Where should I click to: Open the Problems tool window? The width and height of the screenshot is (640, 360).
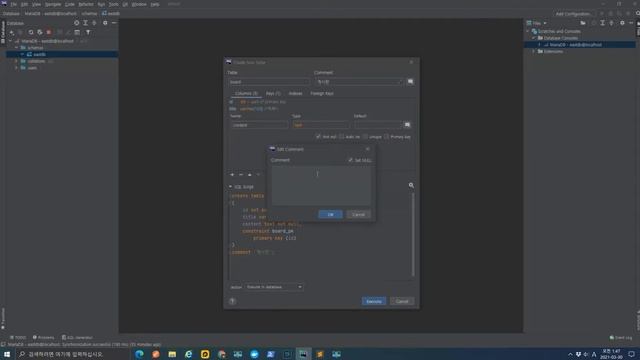point(43,338)
